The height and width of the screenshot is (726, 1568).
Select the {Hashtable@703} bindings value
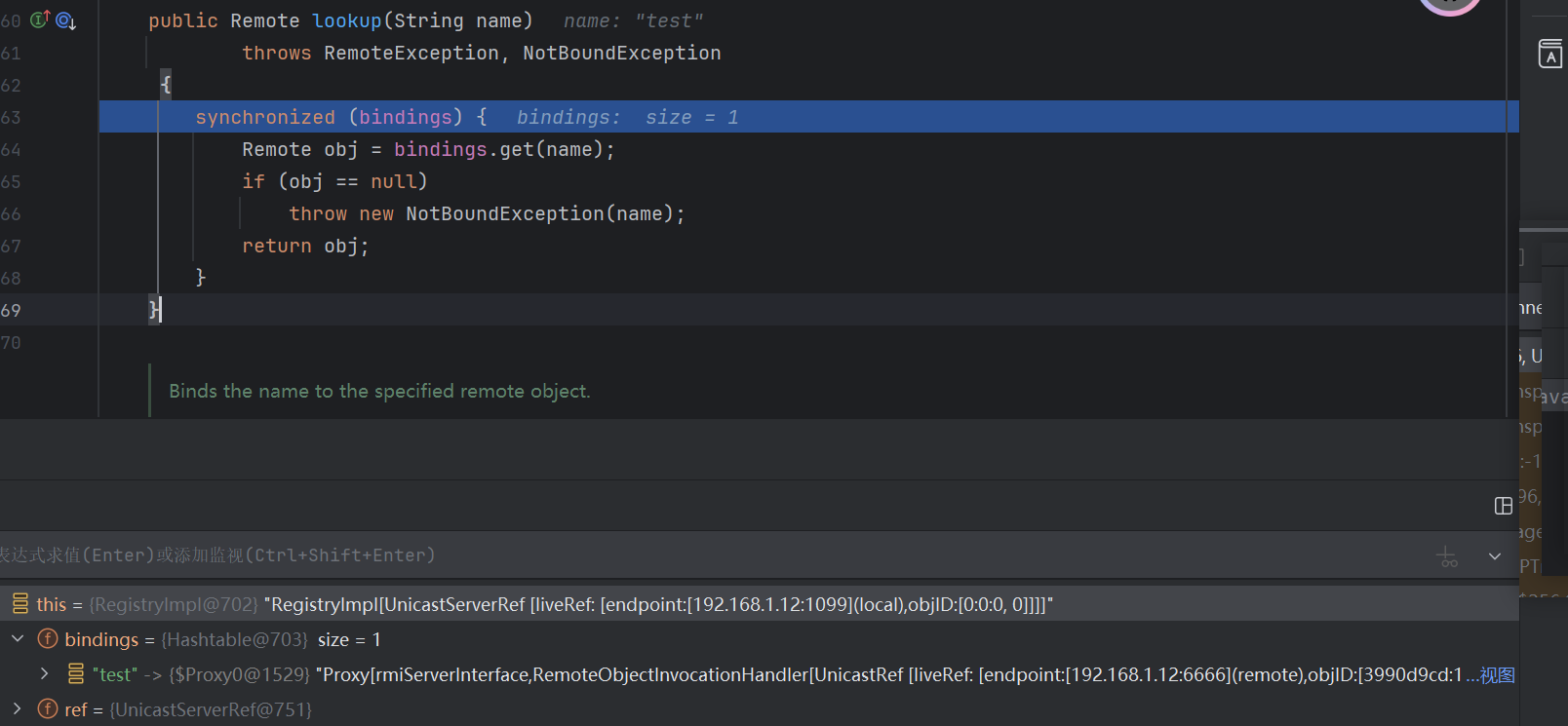pos(234,639)
